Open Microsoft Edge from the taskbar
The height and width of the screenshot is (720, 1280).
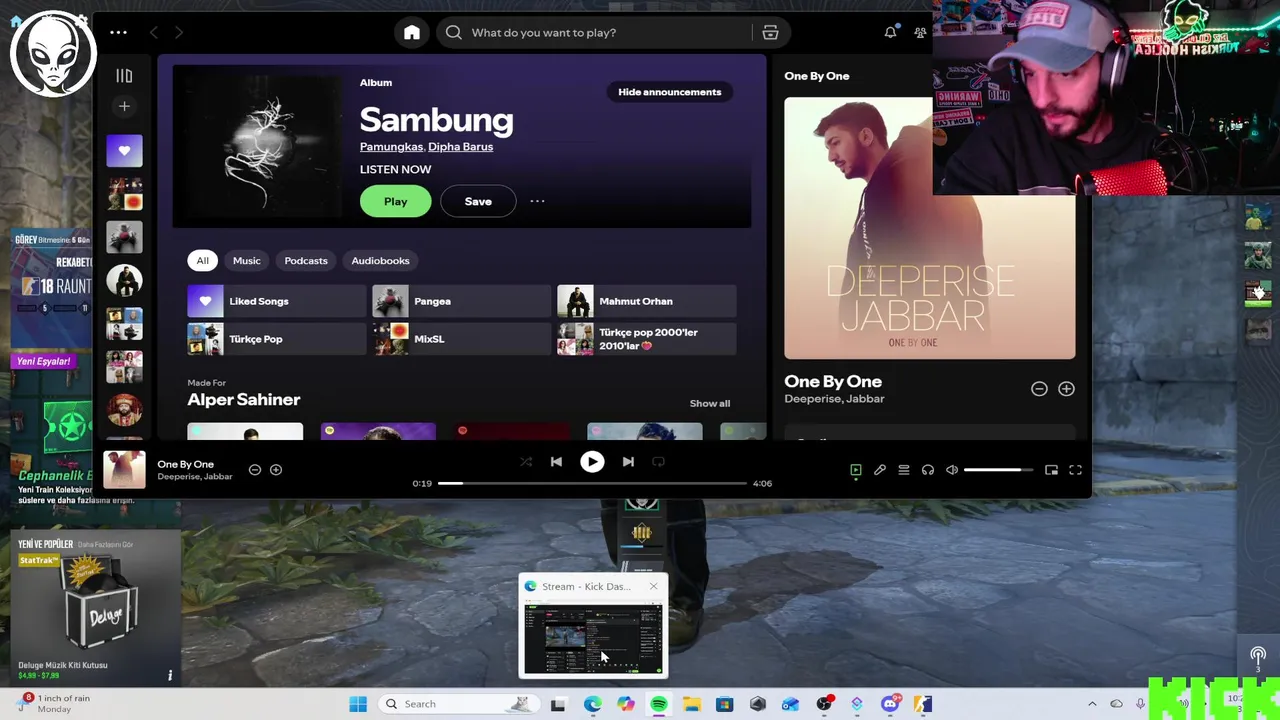(x=592, y=704)
